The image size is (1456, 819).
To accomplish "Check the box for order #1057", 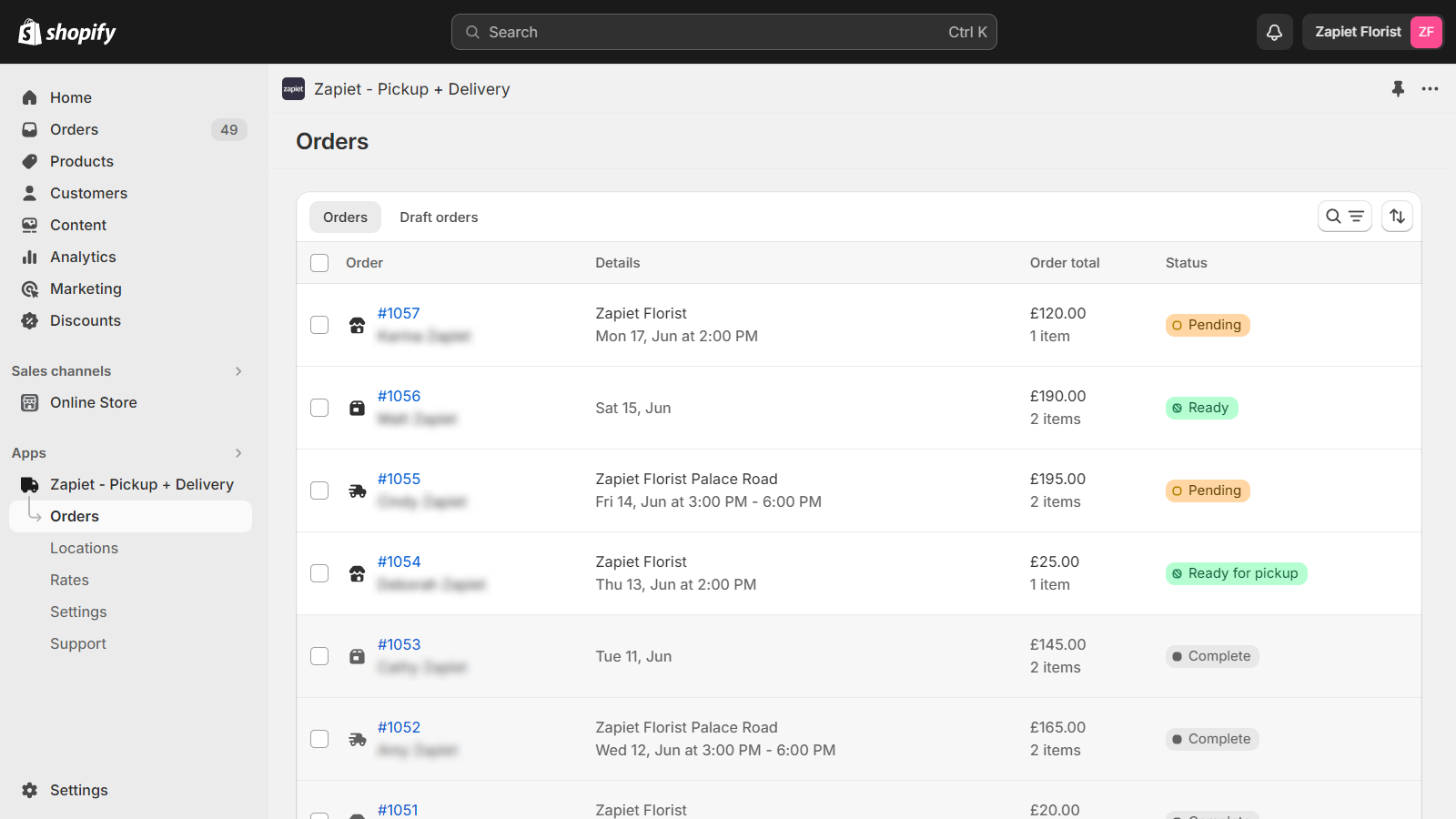I will tap(319, 325).
